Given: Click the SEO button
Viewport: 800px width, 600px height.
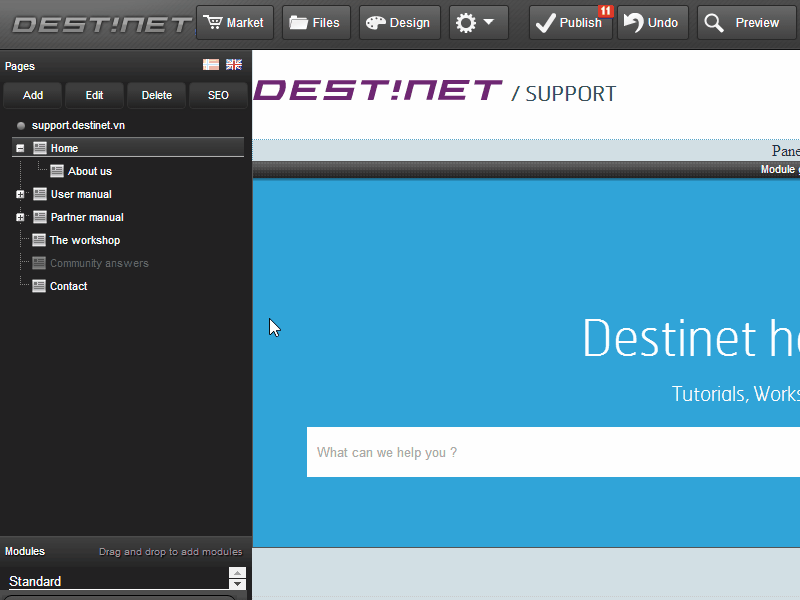Looking at the screenshot, I should pos(218,95).
